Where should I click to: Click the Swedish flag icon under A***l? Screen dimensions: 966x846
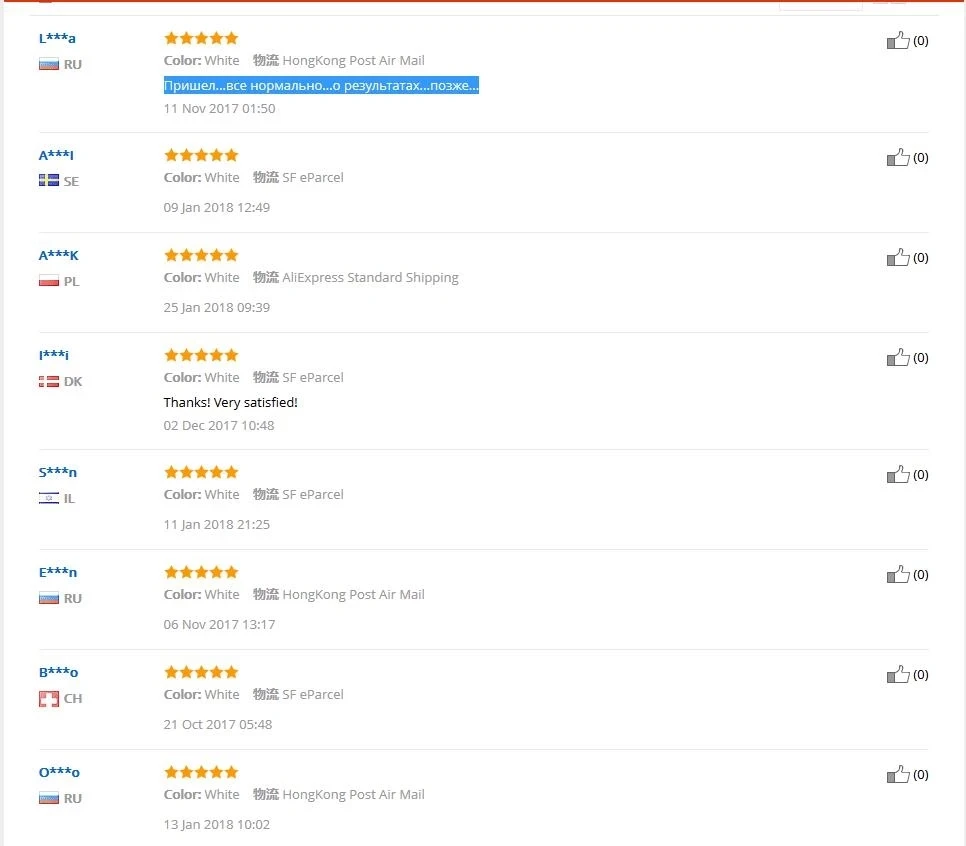[x=48, y=181]
